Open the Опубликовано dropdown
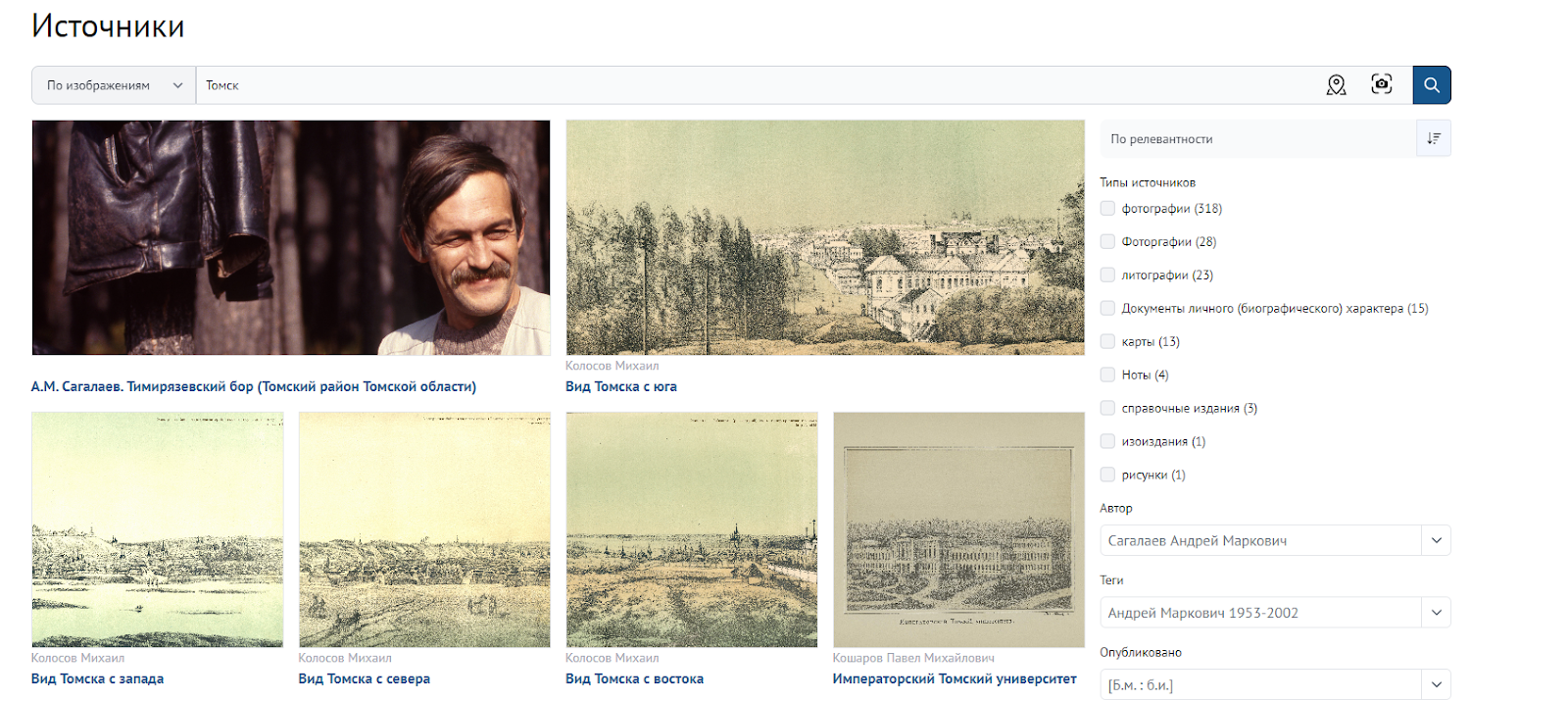The height and width of the screenshot is (701, 1568). (1275, 684)
